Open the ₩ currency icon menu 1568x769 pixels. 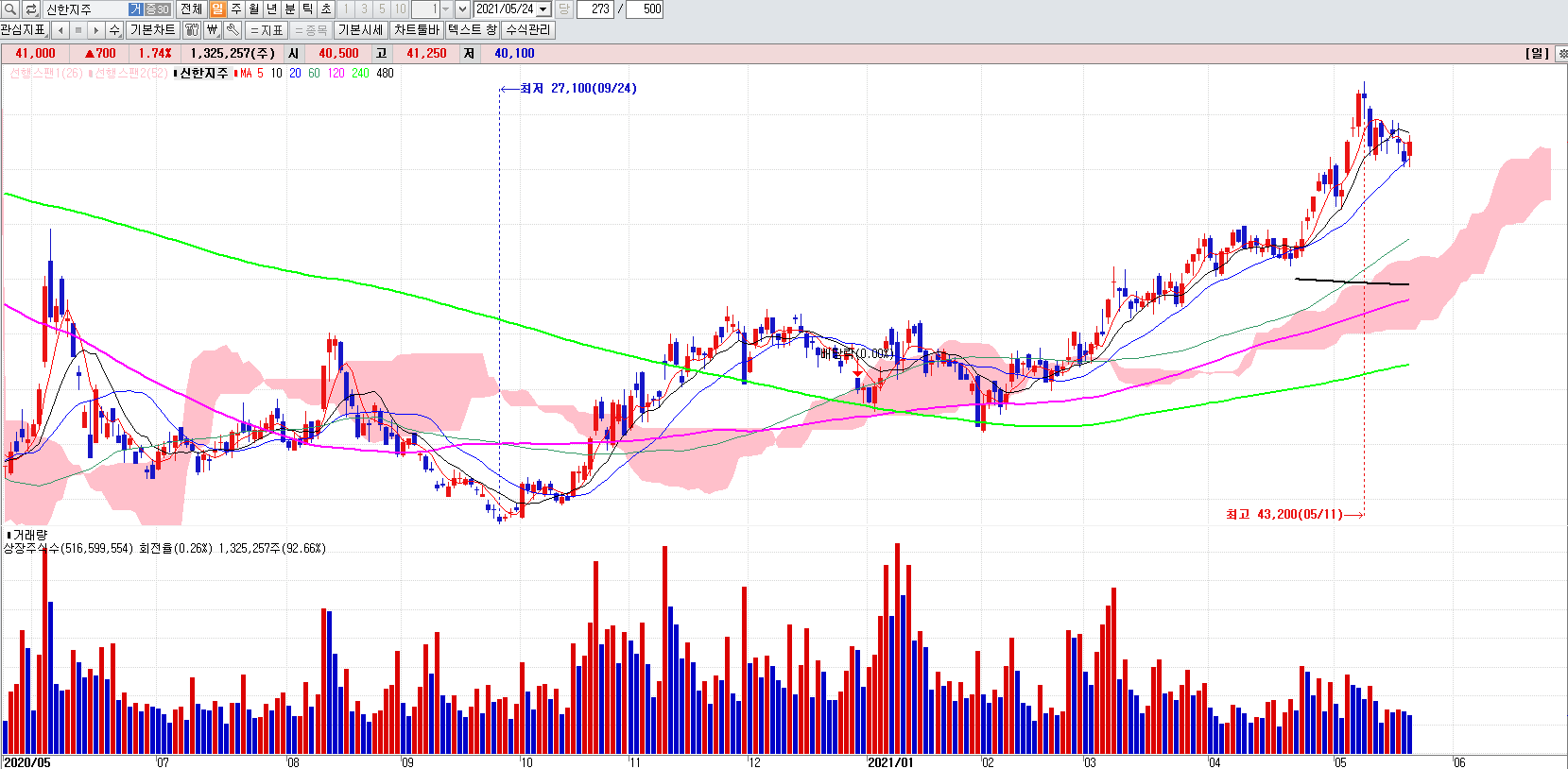point(212,29)
